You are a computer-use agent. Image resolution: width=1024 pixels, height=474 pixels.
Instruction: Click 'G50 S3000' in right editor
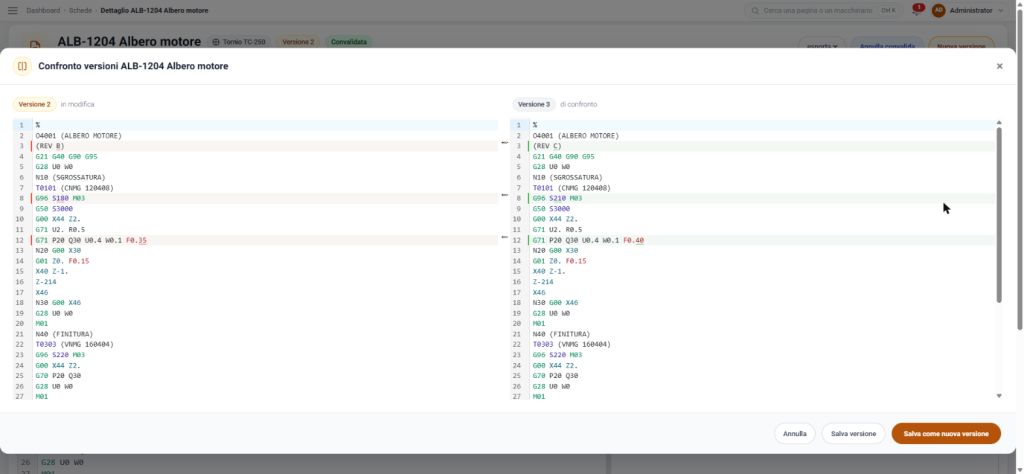551,209
